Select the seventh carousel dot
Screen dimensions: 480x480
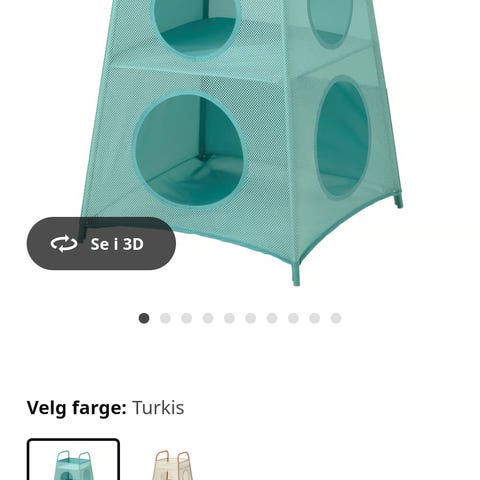(272, 318)
